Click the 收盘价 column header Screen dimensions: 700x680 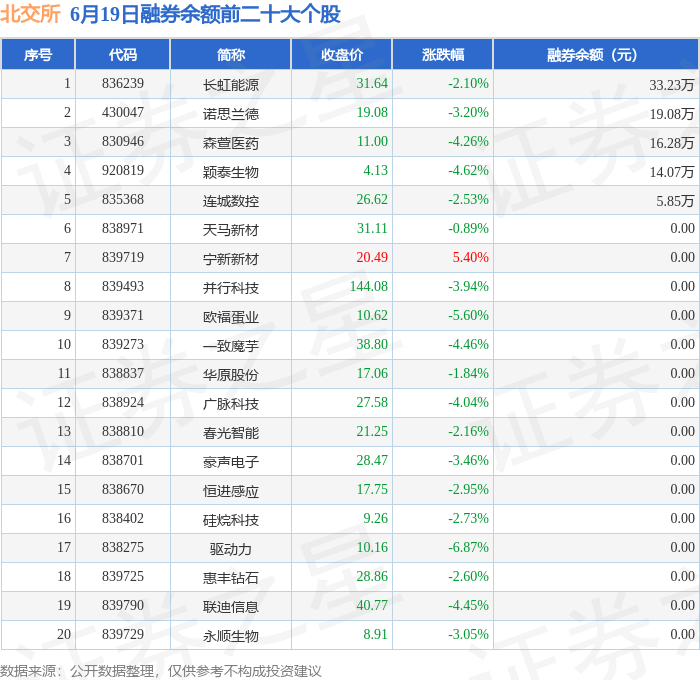(x=342, y=54)
